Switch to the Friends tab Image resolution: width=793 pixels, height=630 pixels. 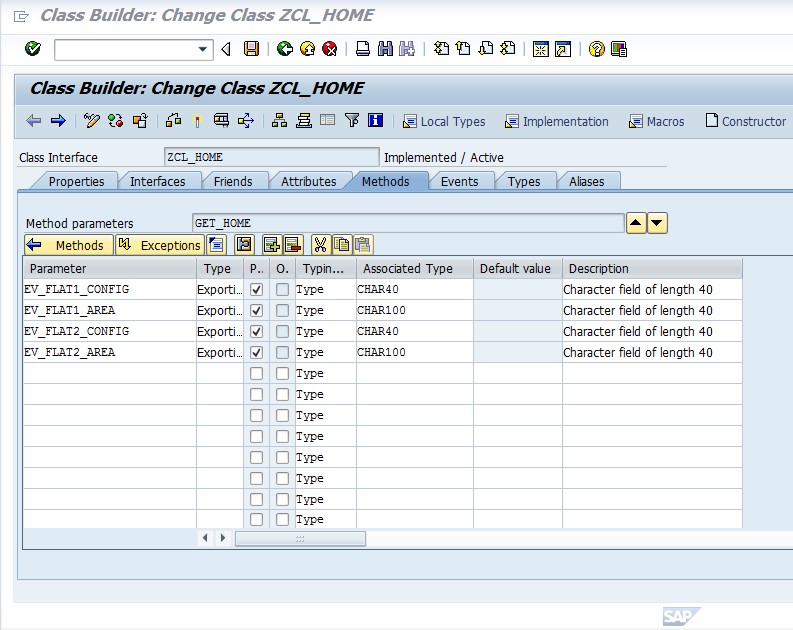coord(233,182)
